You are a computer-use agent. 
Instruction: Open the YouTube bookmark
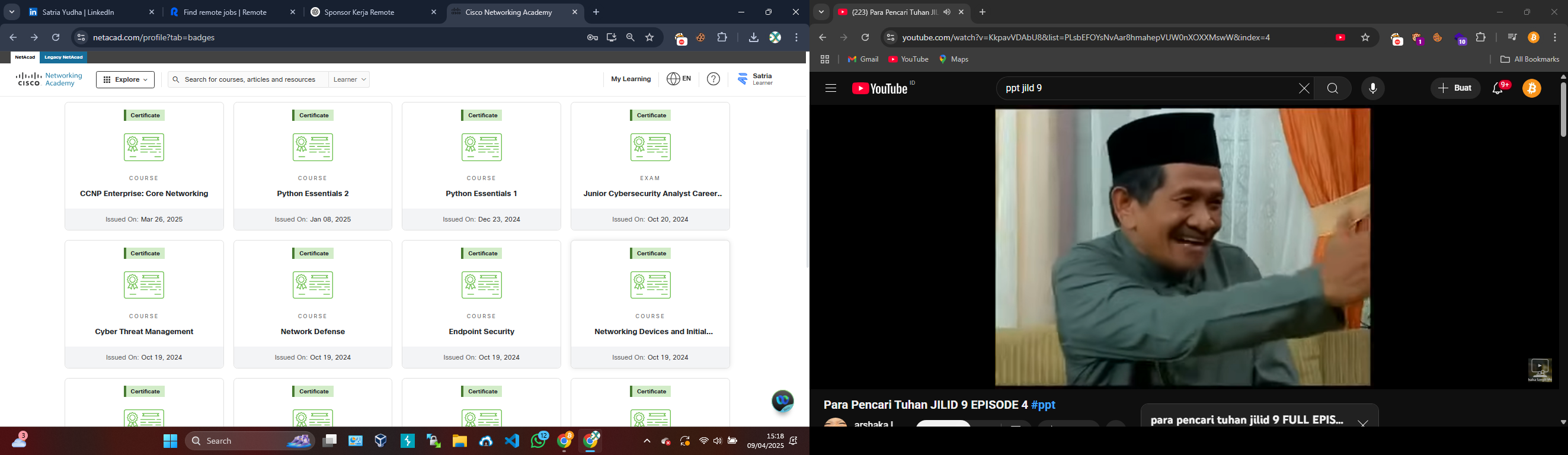[x=908, y=60]
